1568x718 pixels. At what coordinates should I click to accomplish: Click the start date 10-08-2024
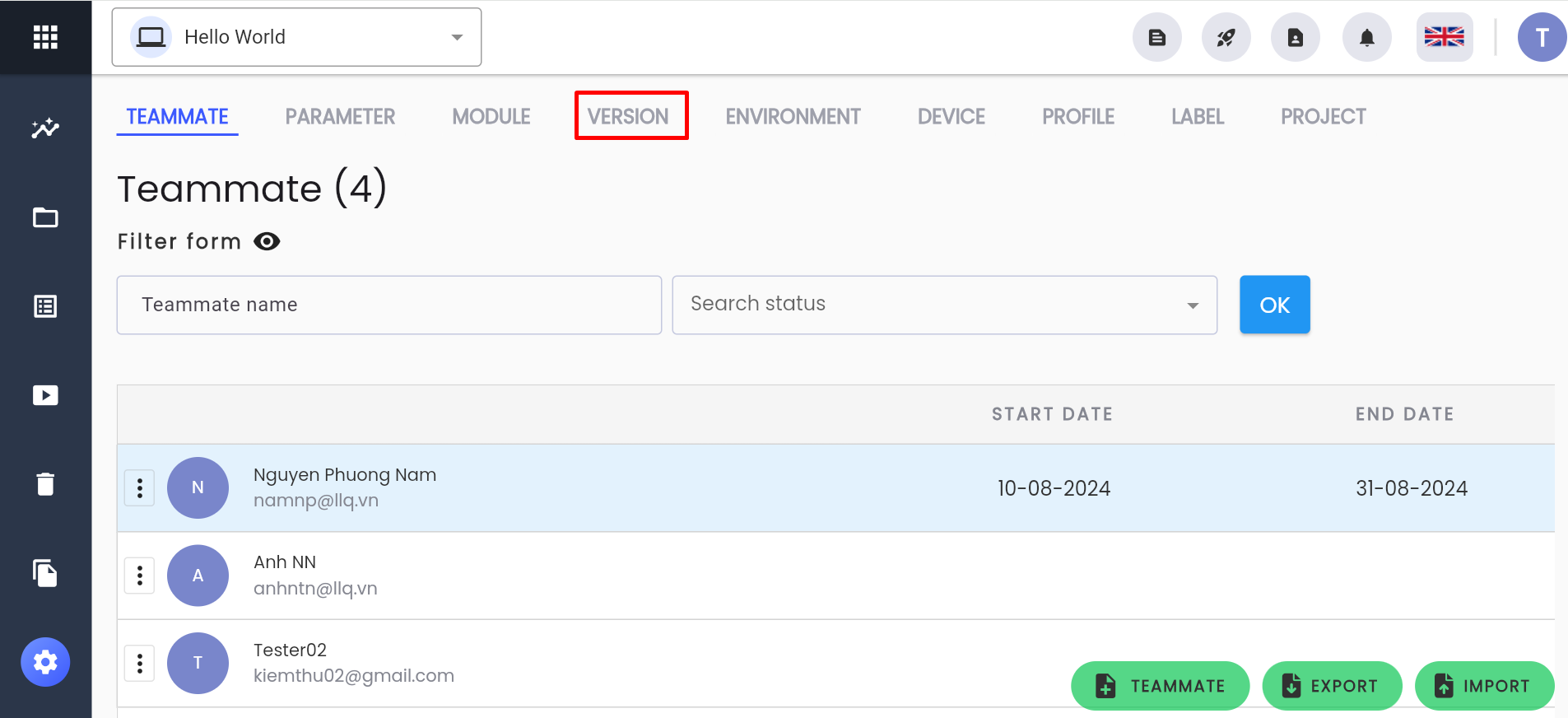point(1054,488)
